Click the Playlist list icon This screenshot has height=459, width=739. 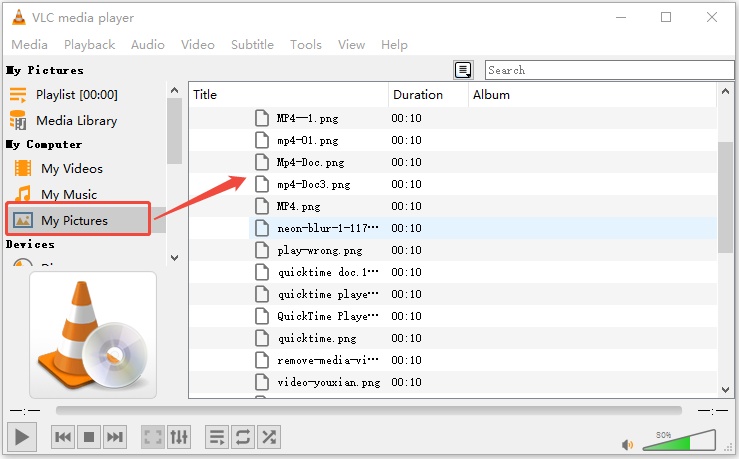coord(18,95)
